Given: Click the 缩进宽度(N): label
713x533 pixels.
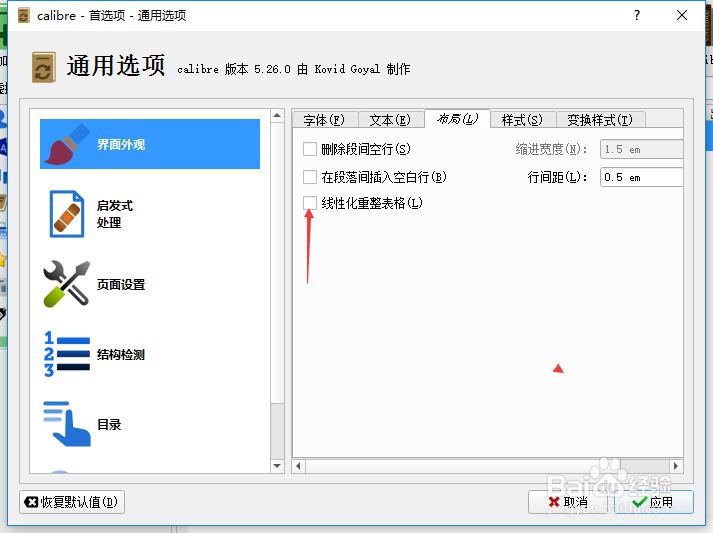Looking at the screenshot, I should pyautogui.click(x=551, y=149).
